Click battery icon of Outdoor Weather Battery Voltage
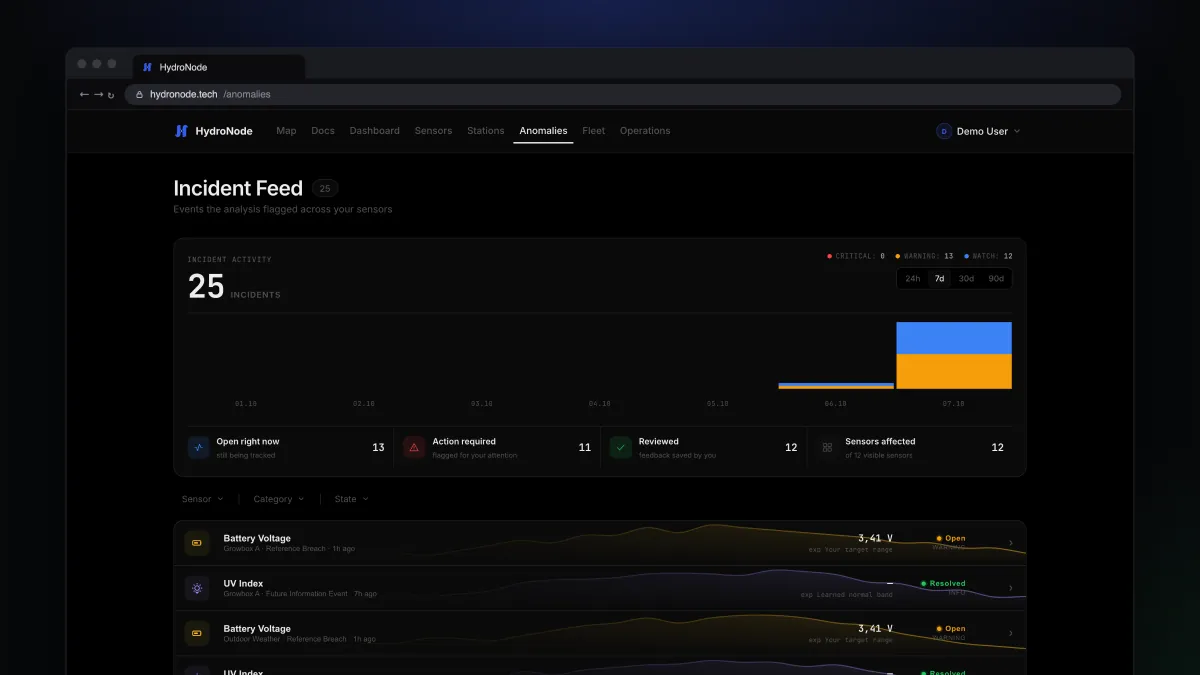The image size is (1200, 675). [x=197, y=633]
